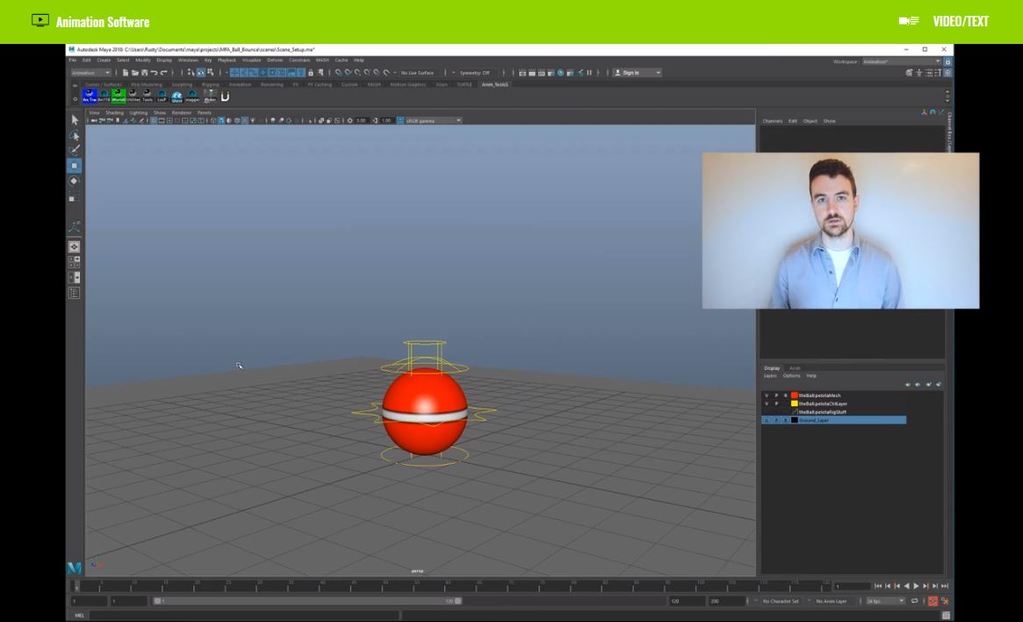Enable the Auto Keyframe toggle
The image size is (1023, 622).
click(933, 601)
